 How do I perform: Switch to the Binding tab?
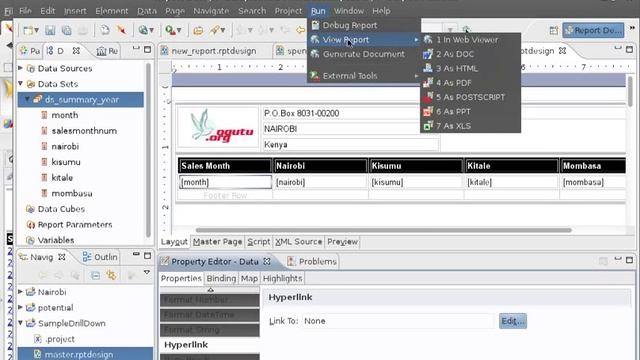coord(221,278)
